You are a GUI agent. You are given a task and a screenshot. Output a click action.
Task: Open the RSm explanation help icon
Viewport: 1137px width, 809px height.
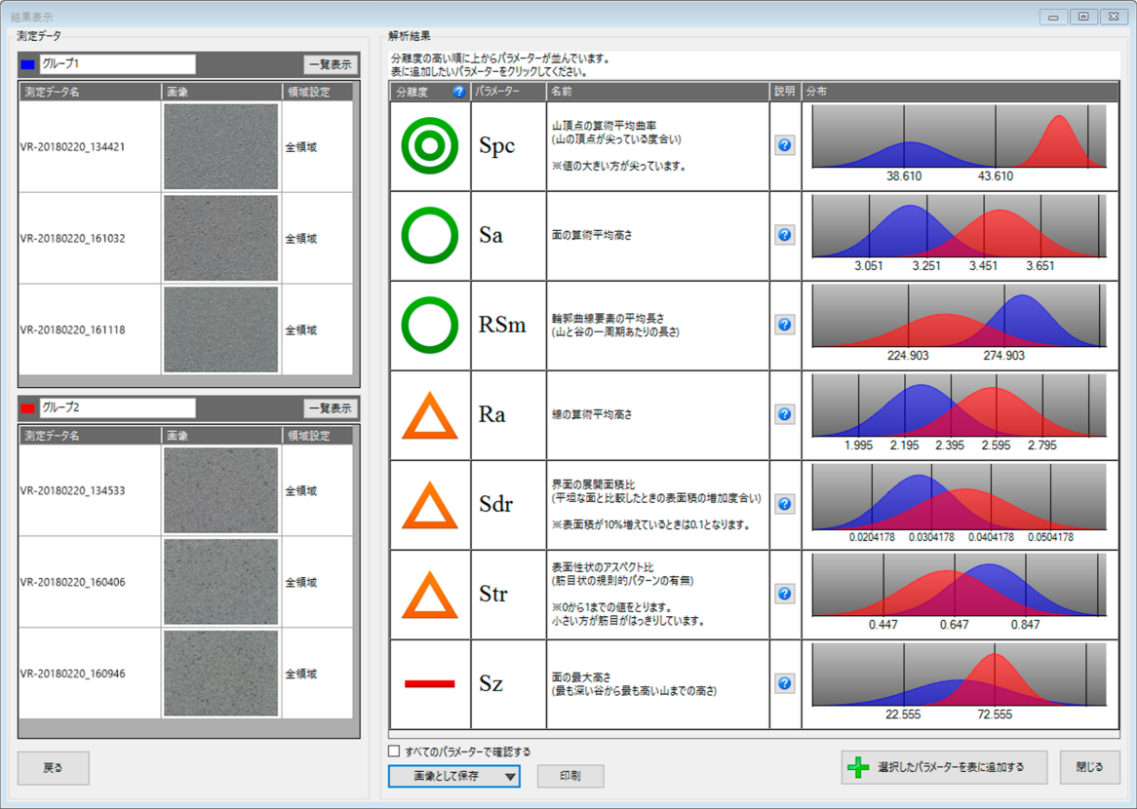[785, 325]
